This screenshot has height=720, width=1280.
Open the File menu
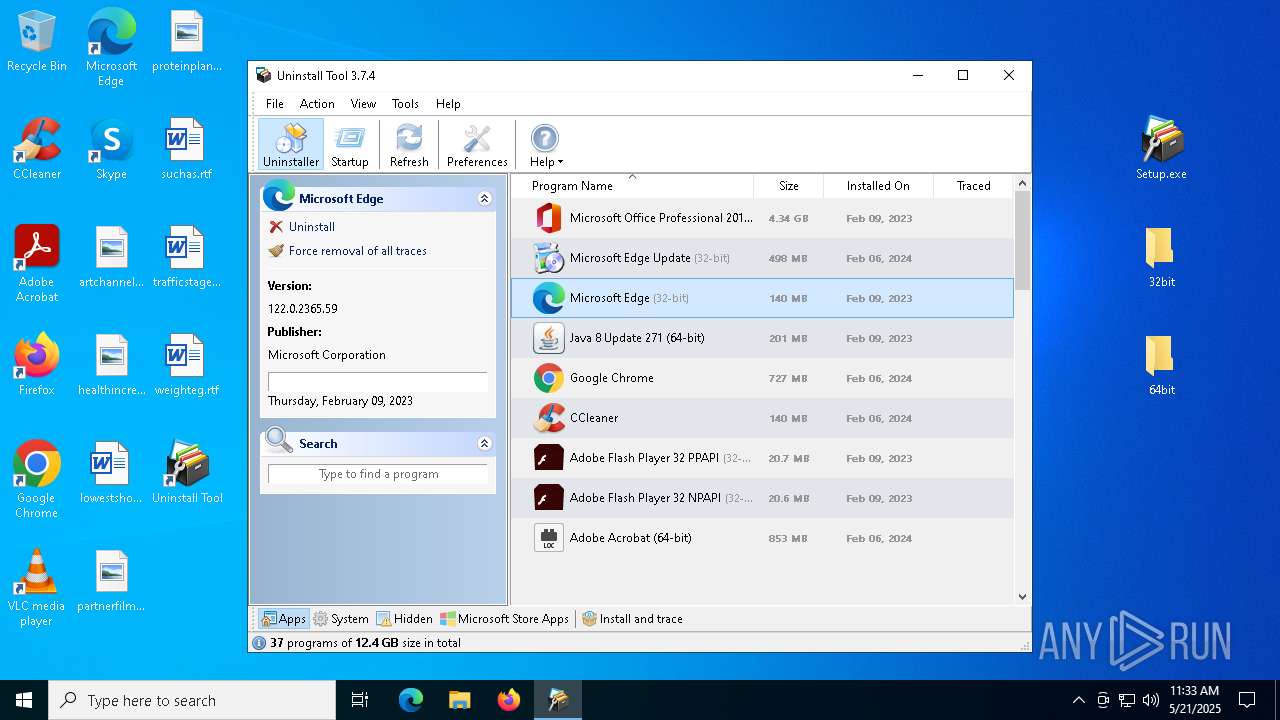(275, 104)
